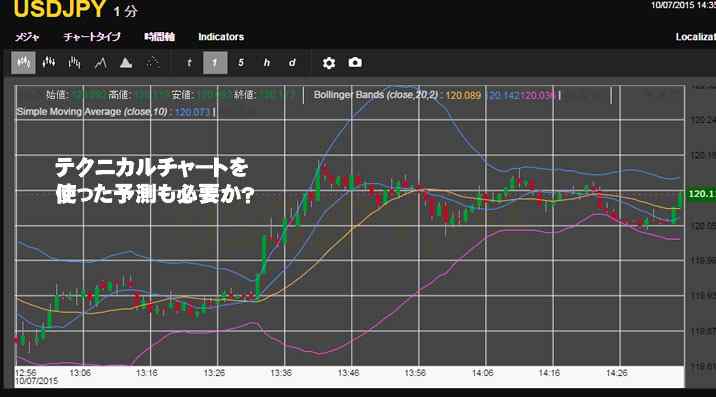This screenshot has height=397, width=716.
Task: Open the 時間軸 timeframe menu
Action: pos(159,37)
